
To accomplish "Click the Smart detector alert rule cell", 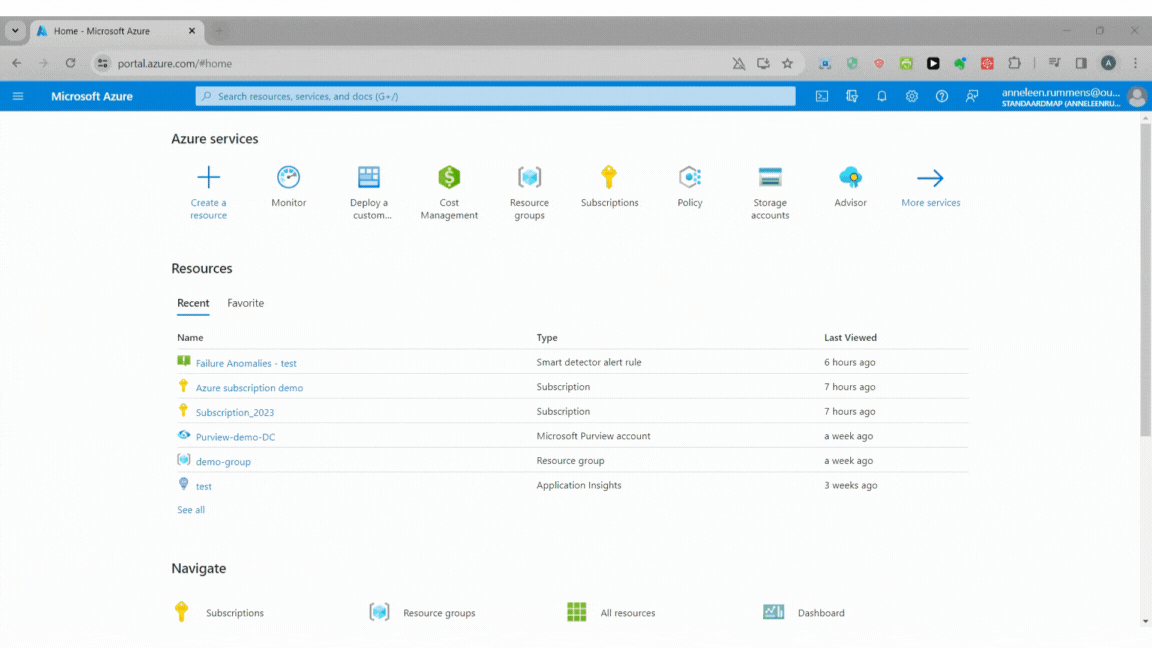I will [x=588, y=362].
